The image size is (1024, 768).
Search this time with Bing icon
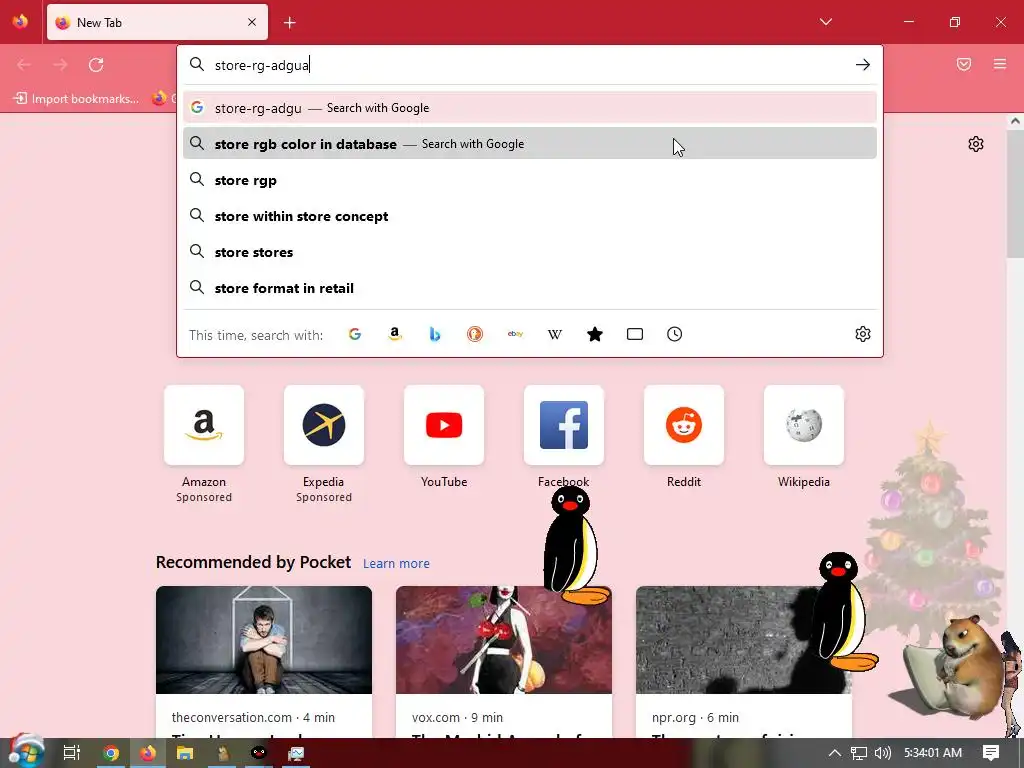click(x=435, y=334)
